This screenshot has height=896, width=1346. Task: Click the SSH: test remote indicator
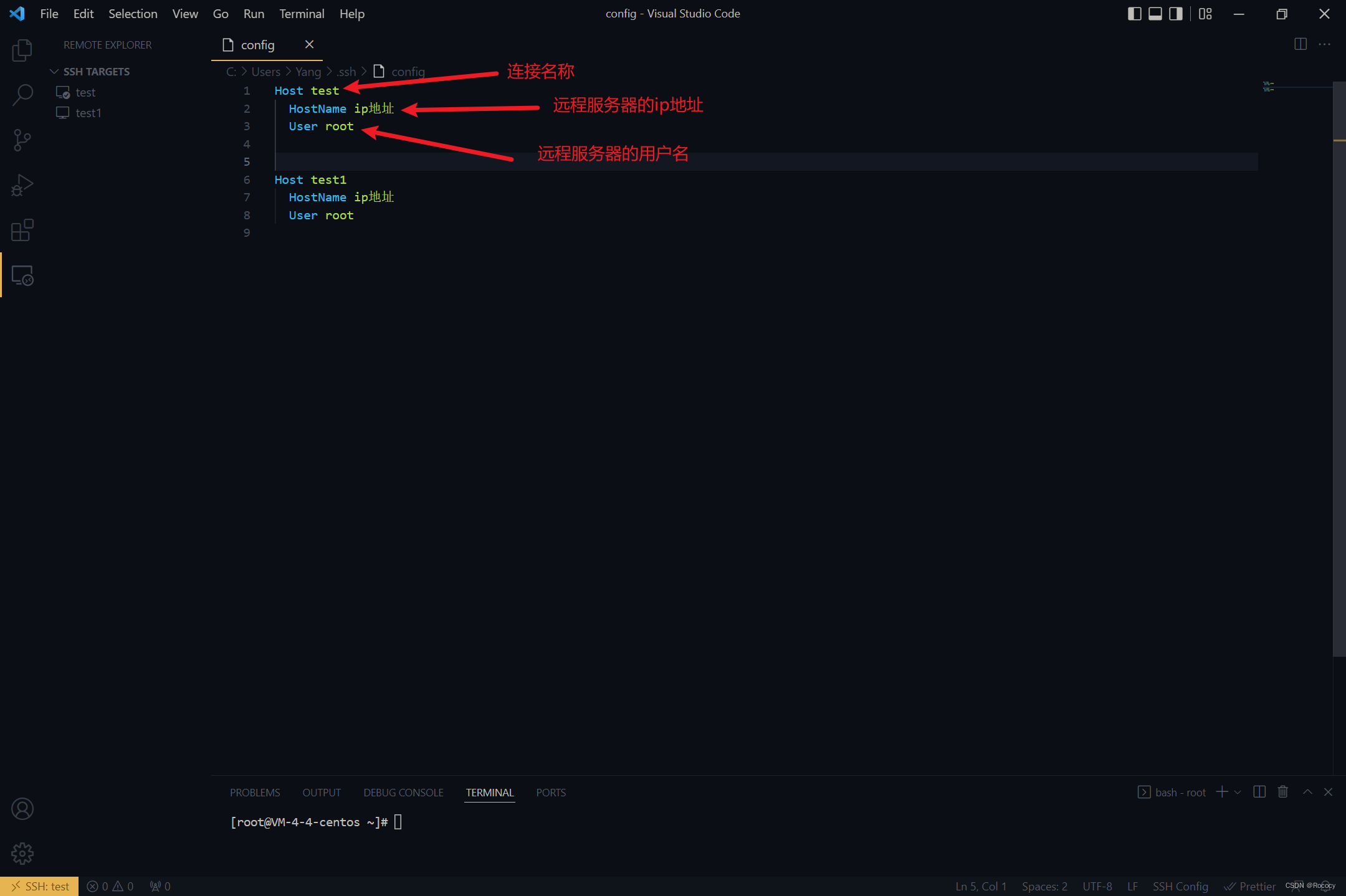[39, 886]
